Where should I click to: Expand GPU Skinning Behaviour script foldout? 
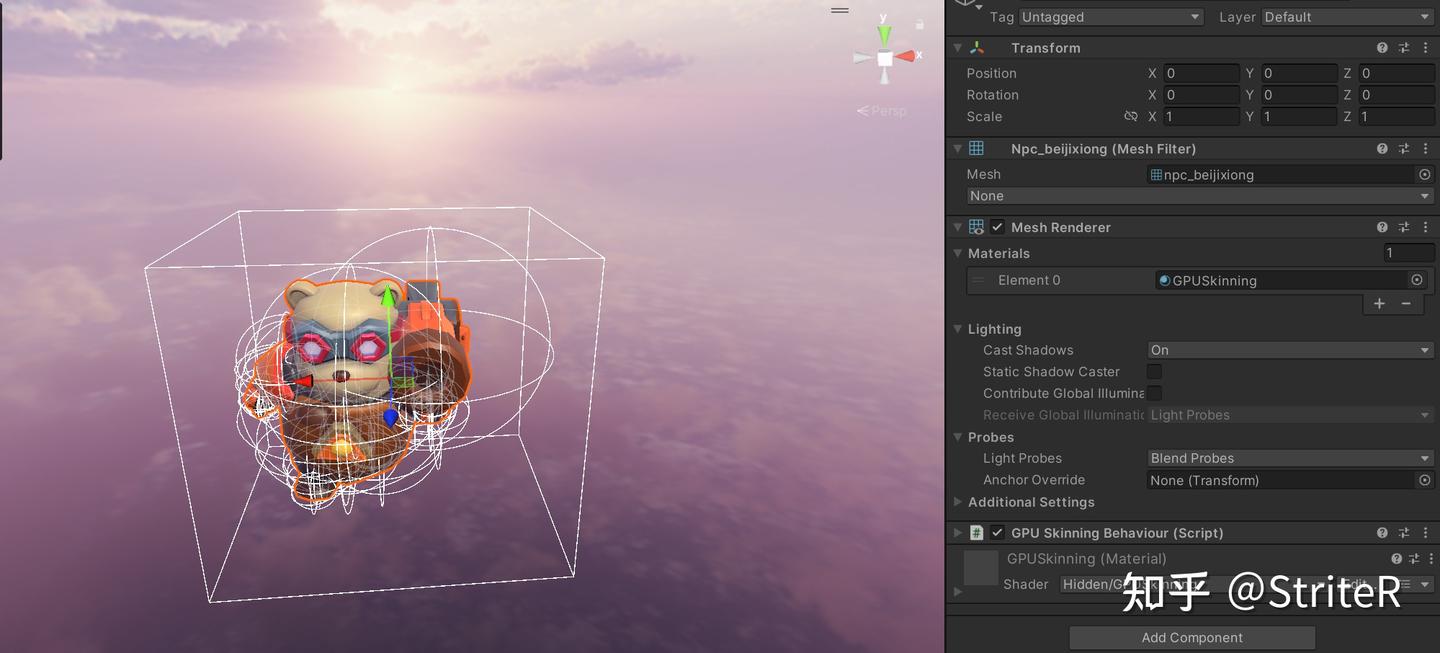tap(957, 533)
